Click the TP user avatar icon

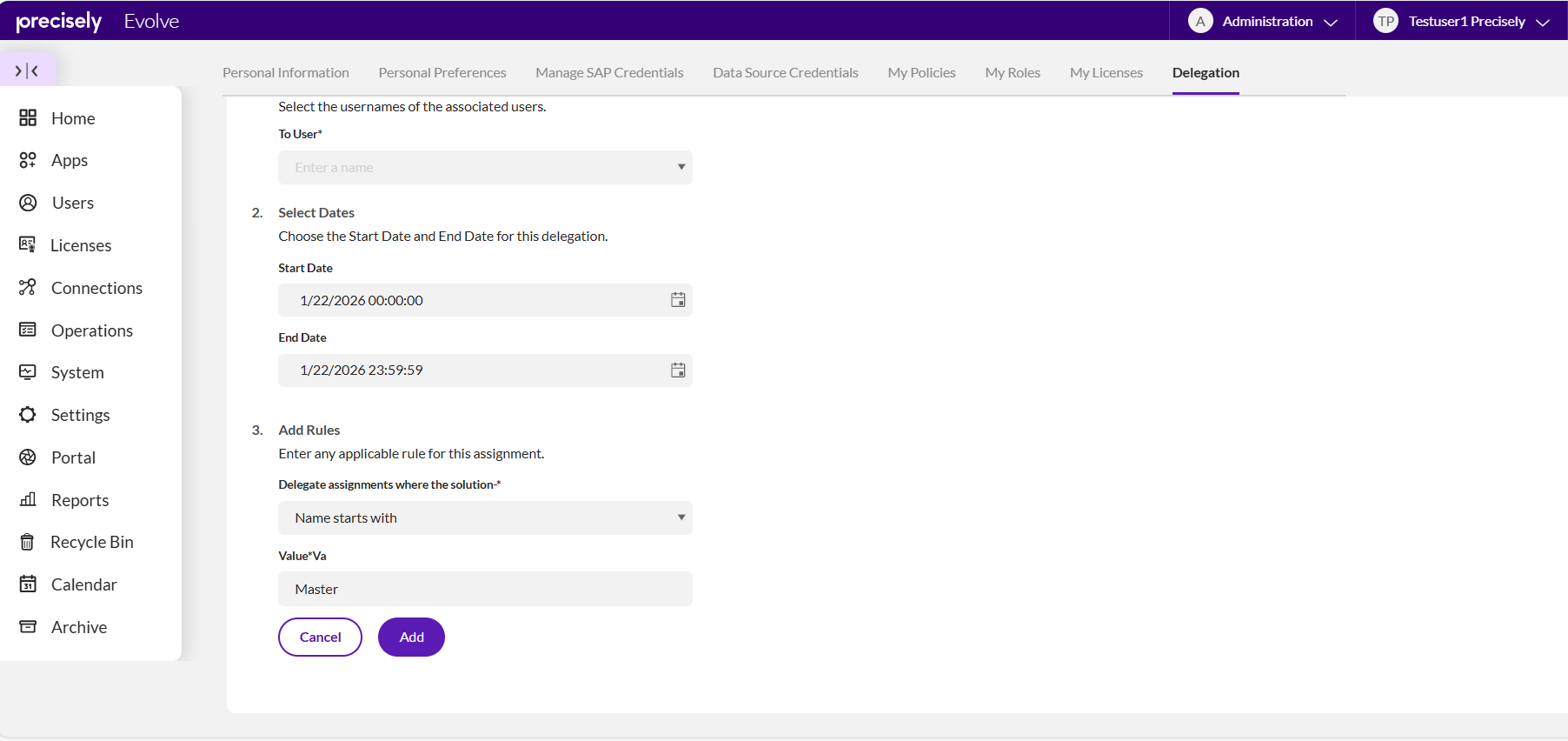[x=1385, y=21]
